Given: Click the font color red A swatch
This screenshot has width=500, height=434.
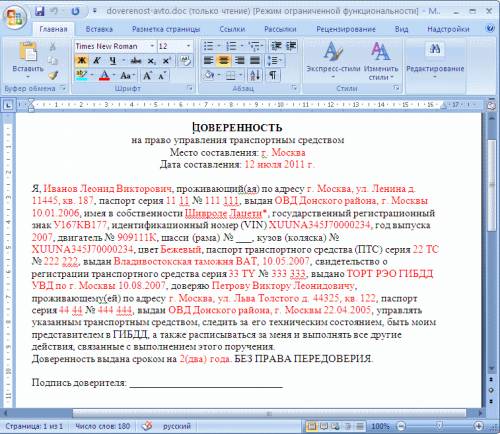Looking at the screenshot, I should pos(104,75).
